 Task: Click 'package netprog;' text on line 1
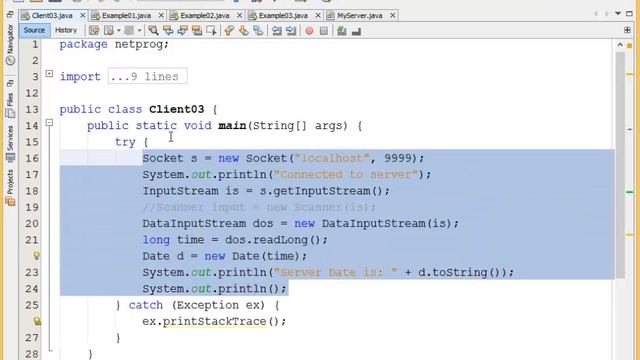coord(114,44)
